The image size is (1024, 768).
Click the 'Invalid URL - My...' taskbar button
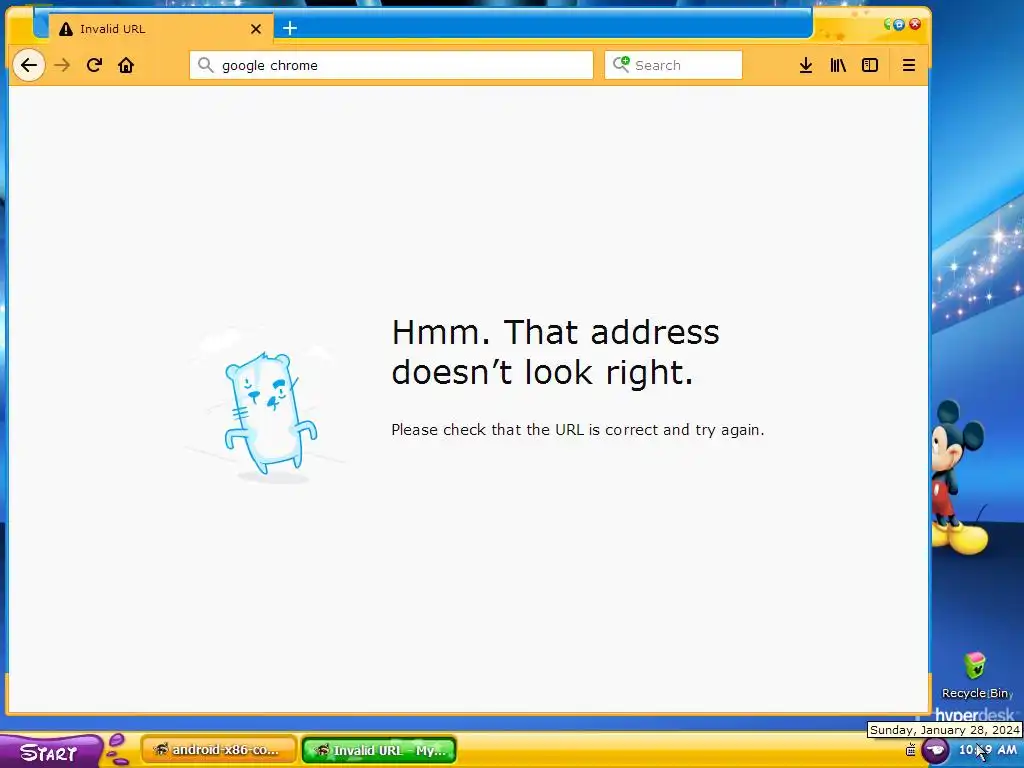pos(379,750)
